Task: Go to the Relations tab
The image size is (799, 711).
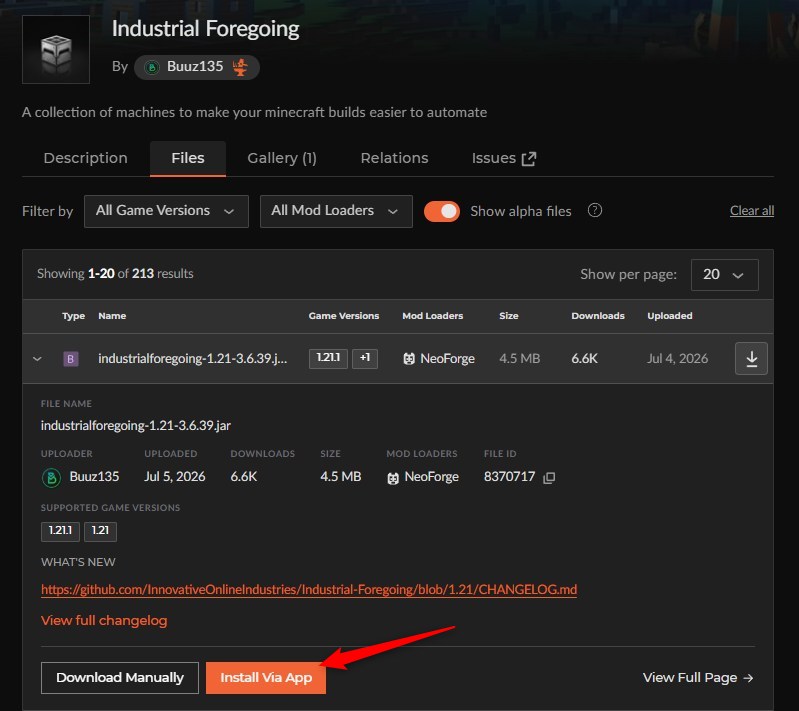Action: coord(394,158)
